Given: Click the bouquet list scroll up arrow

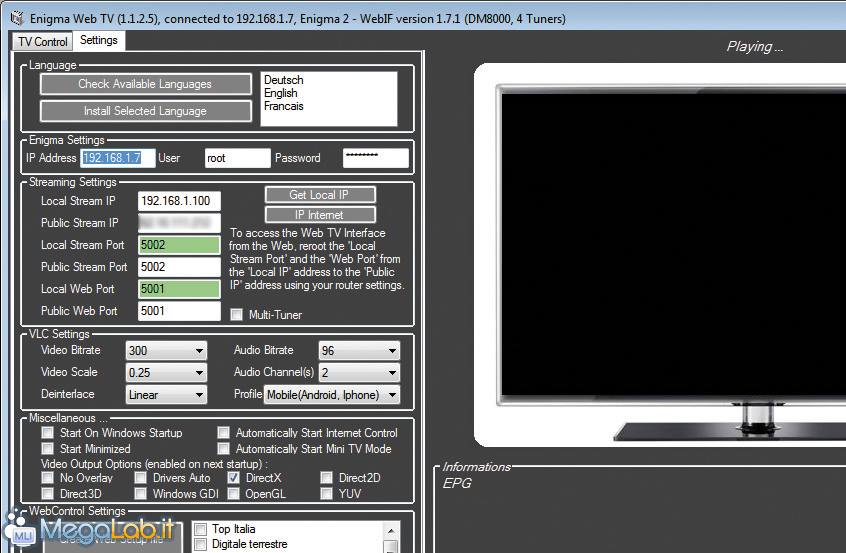Looking at the screenshot, I should (x=391, y=530).
